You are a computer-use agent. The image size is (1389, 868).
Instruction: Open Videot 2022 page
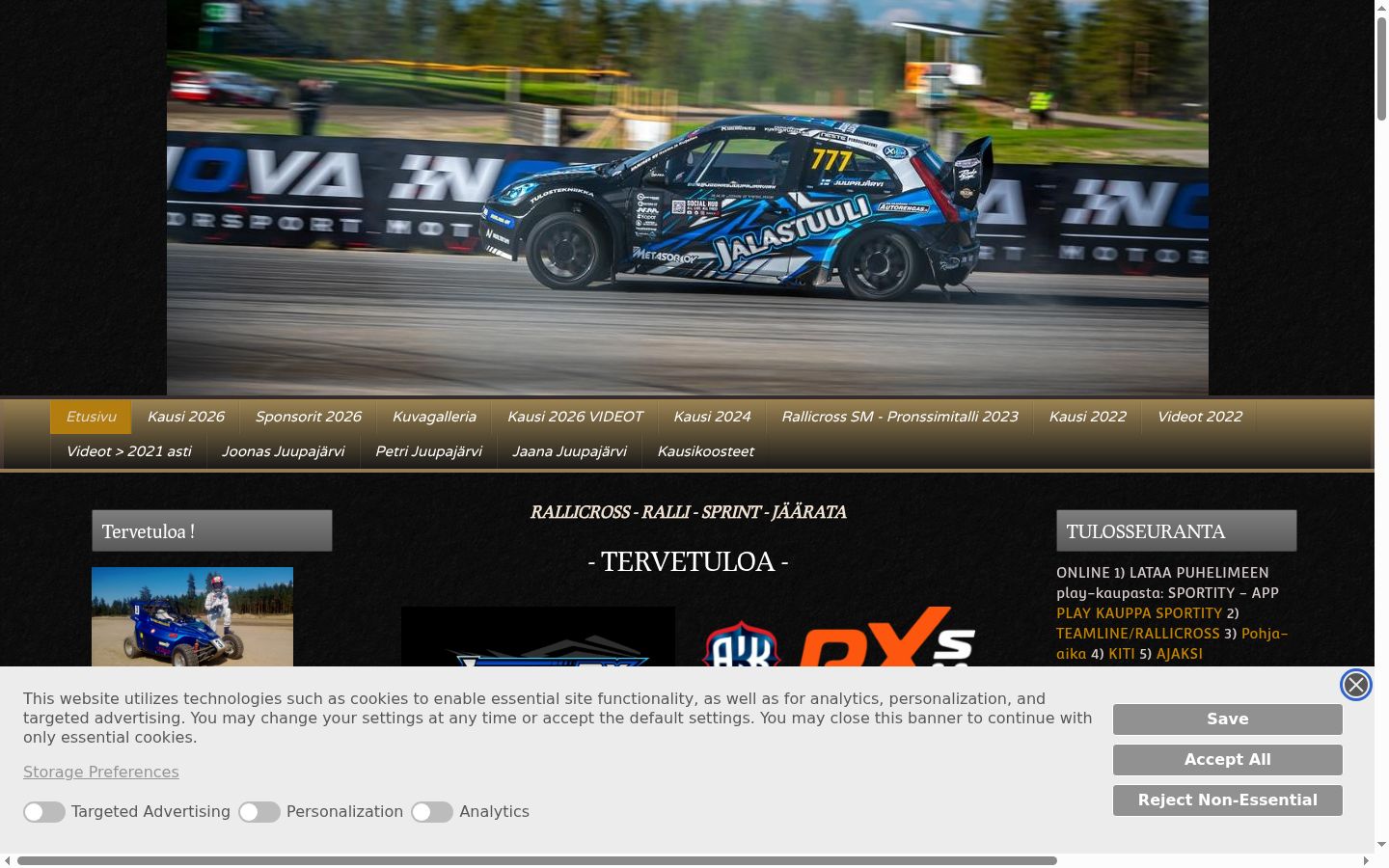point(1199,417)
